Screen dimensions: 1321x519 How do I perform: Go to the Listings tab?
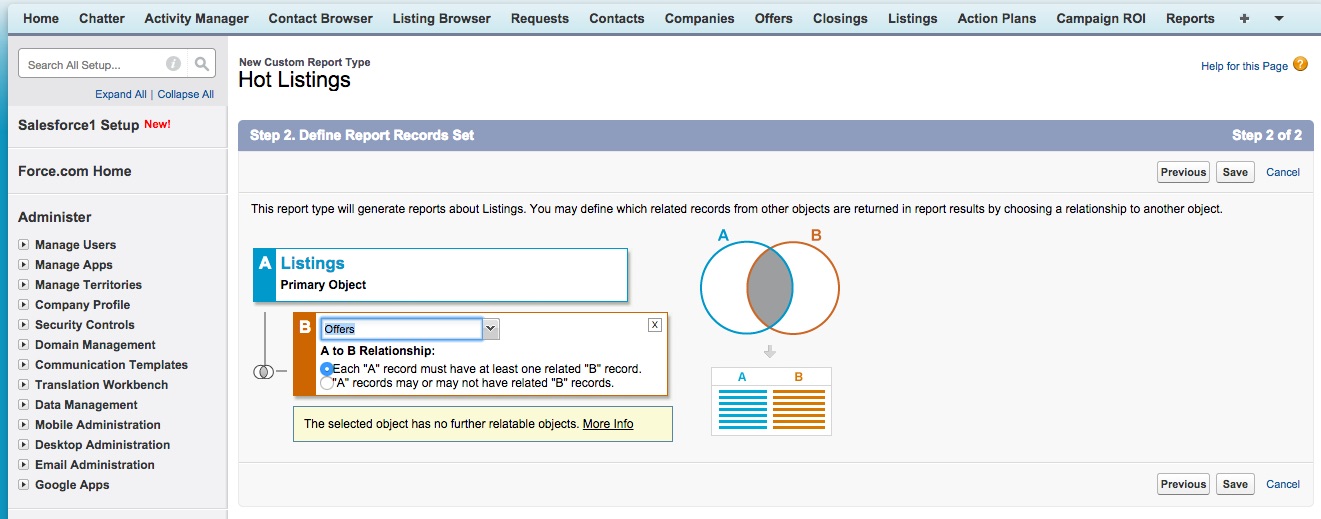click(x=913, y=18)
